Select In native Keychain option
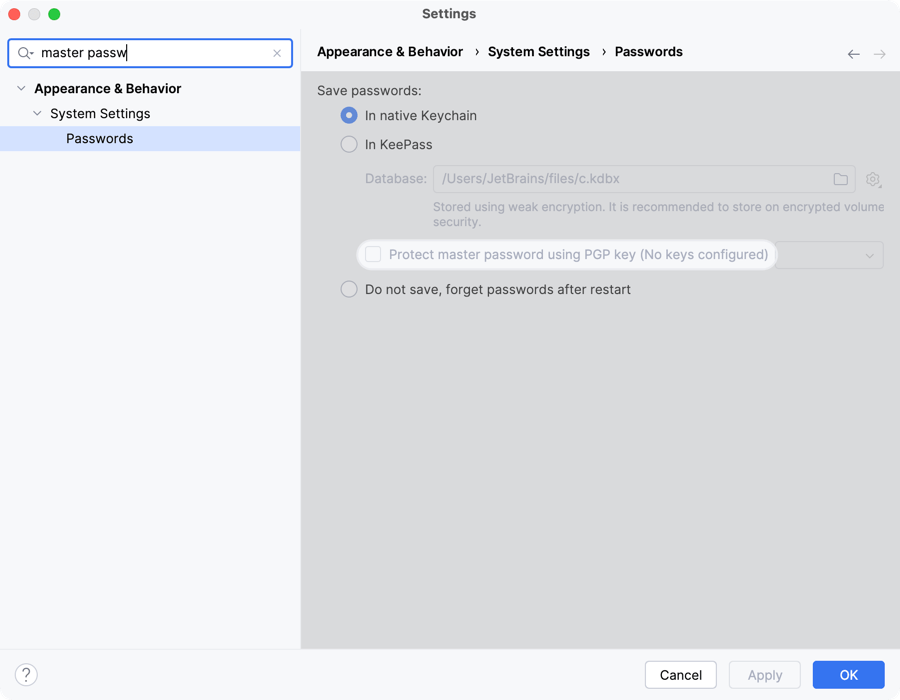Viewport: 900px width, 700px height. [x=349, y=116]
